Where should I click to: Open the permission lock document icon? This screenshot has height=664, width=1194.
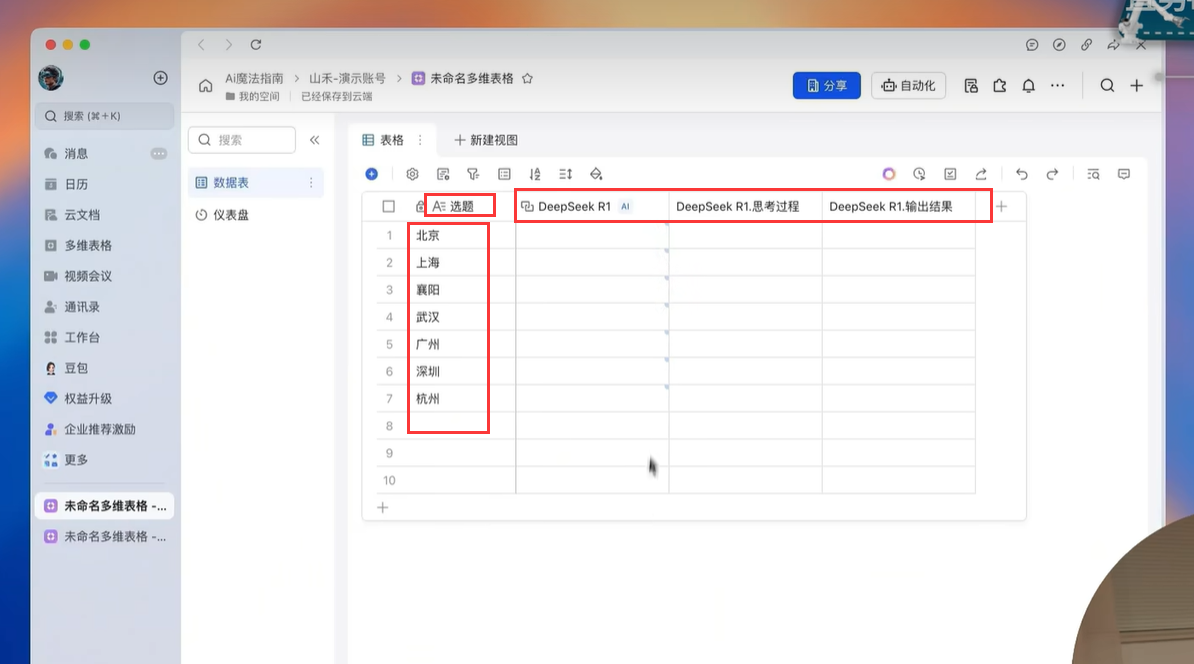click(971, 86)
